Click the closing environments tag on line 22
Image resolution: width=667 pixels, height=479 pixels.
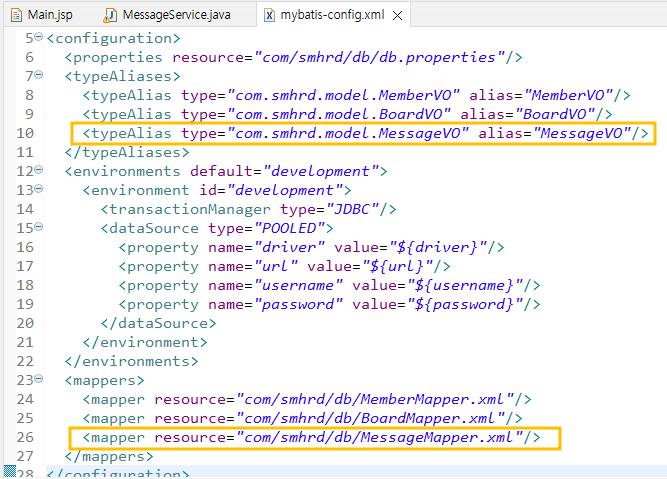click(131, 361)
